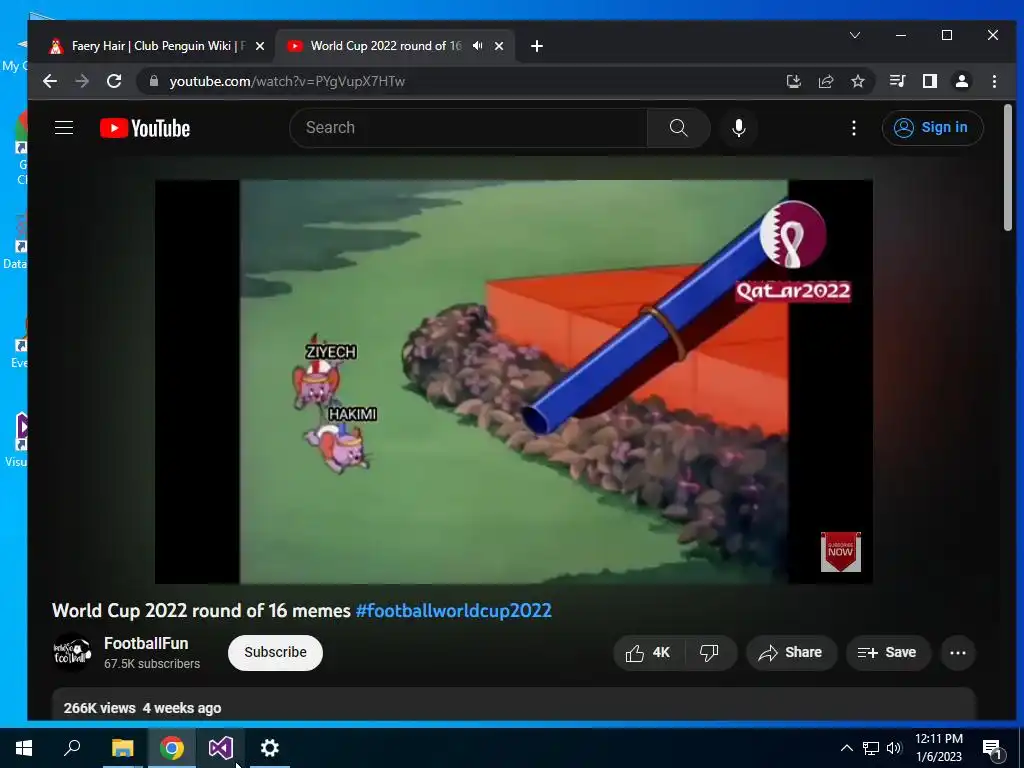Dislike the video with thumbs down
The image size is (1024, 768).
click(x=709, y=652)
